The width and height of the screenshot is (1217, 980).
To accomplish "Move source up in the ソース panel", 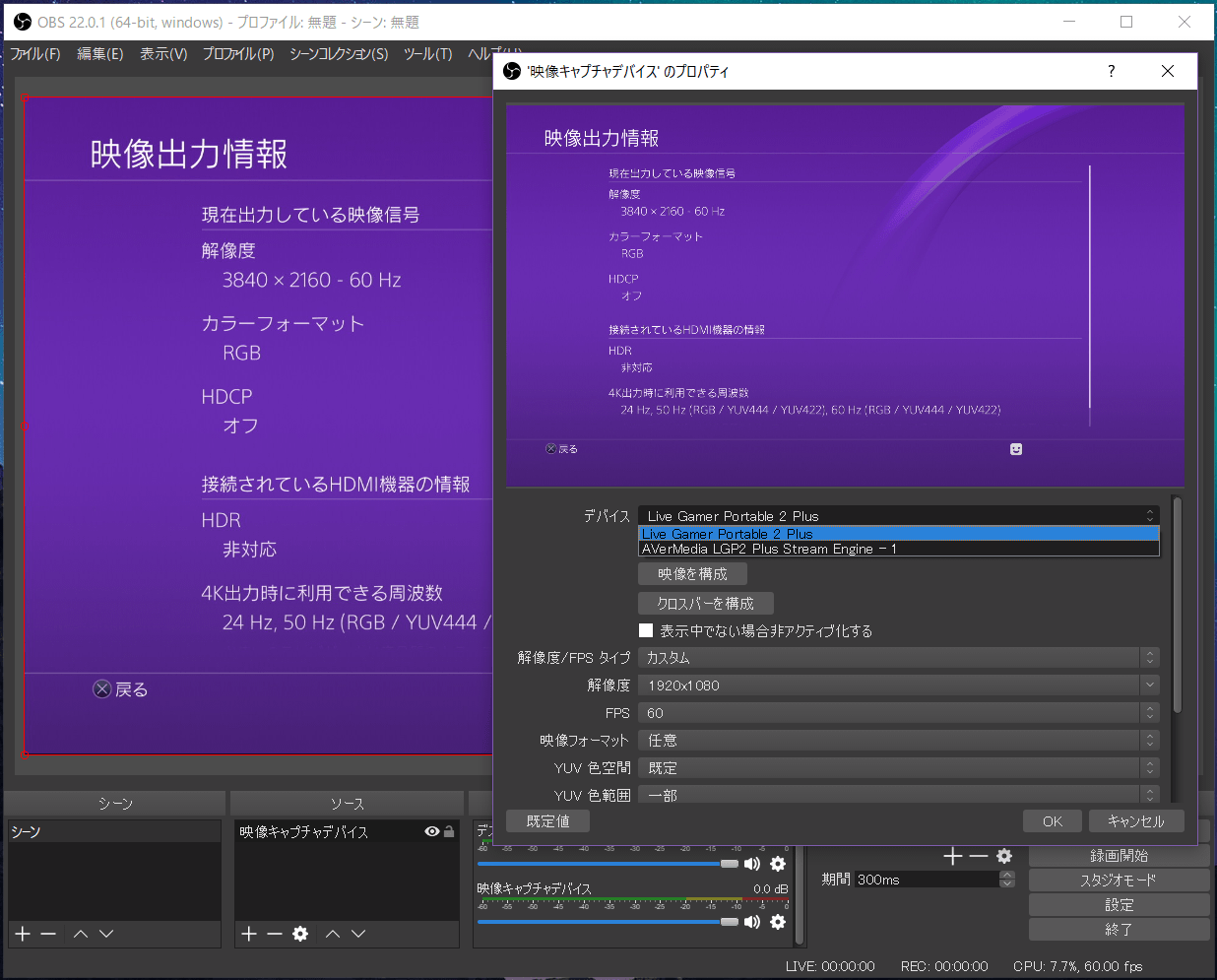I will tap(333, 934).
